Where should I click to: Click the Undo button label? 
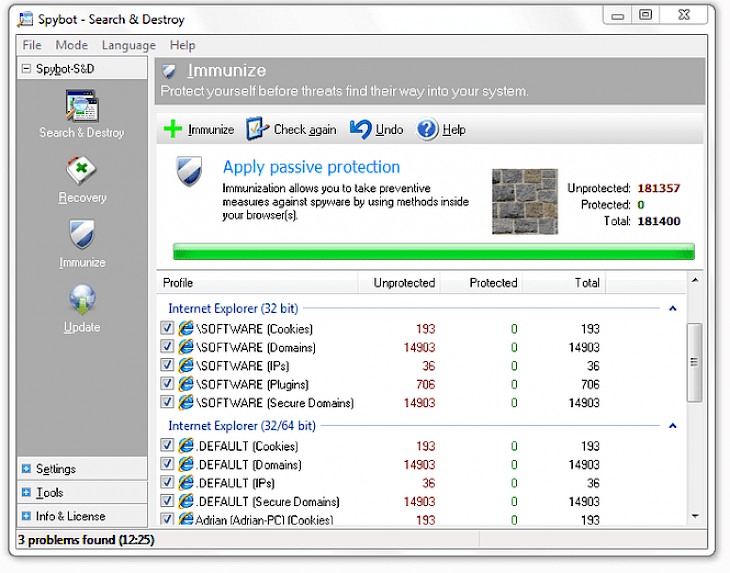[x=389, y=129]
